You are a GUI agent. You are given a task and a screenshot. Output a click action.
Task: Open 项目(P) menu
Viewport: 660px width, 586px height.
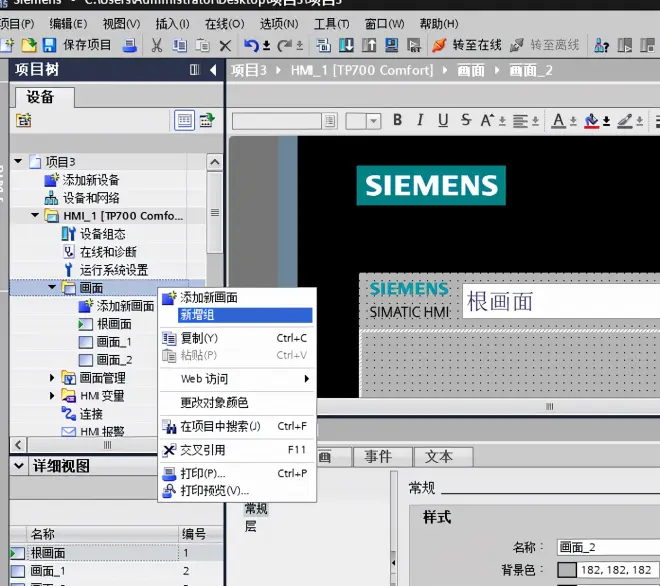pos(17,24)
